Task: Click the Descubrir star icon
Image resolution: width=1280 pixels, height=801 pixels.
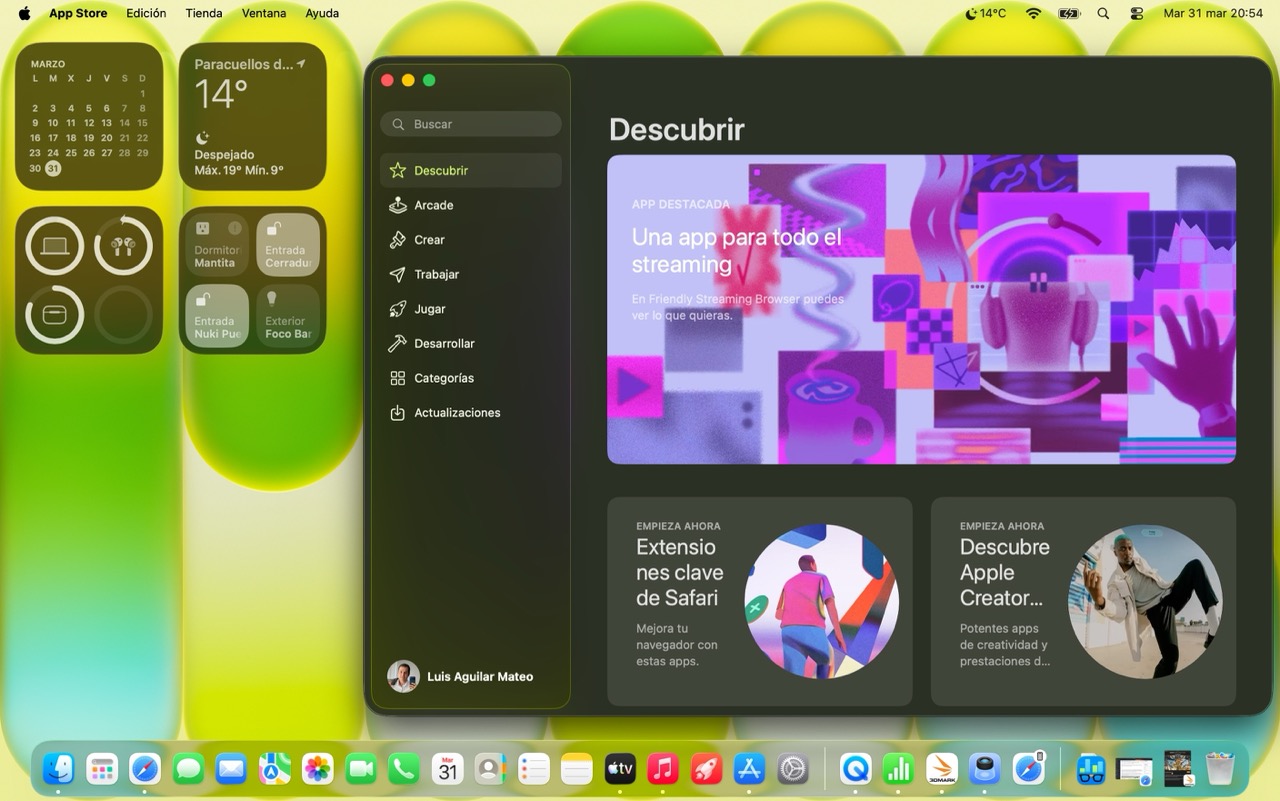Action: [397, 171]
